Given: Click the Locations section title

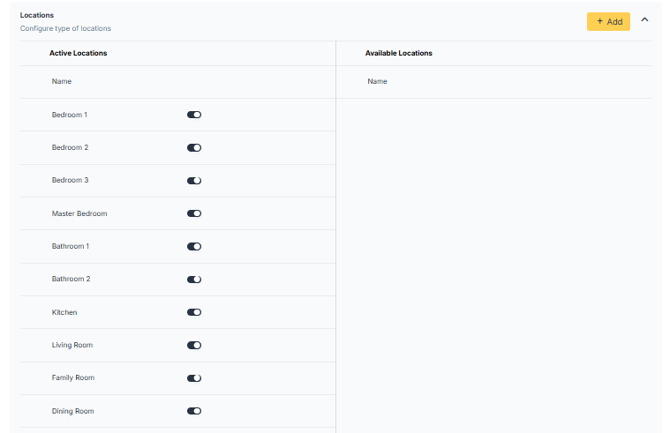Looking at the screenshot, I should [37, 15].
